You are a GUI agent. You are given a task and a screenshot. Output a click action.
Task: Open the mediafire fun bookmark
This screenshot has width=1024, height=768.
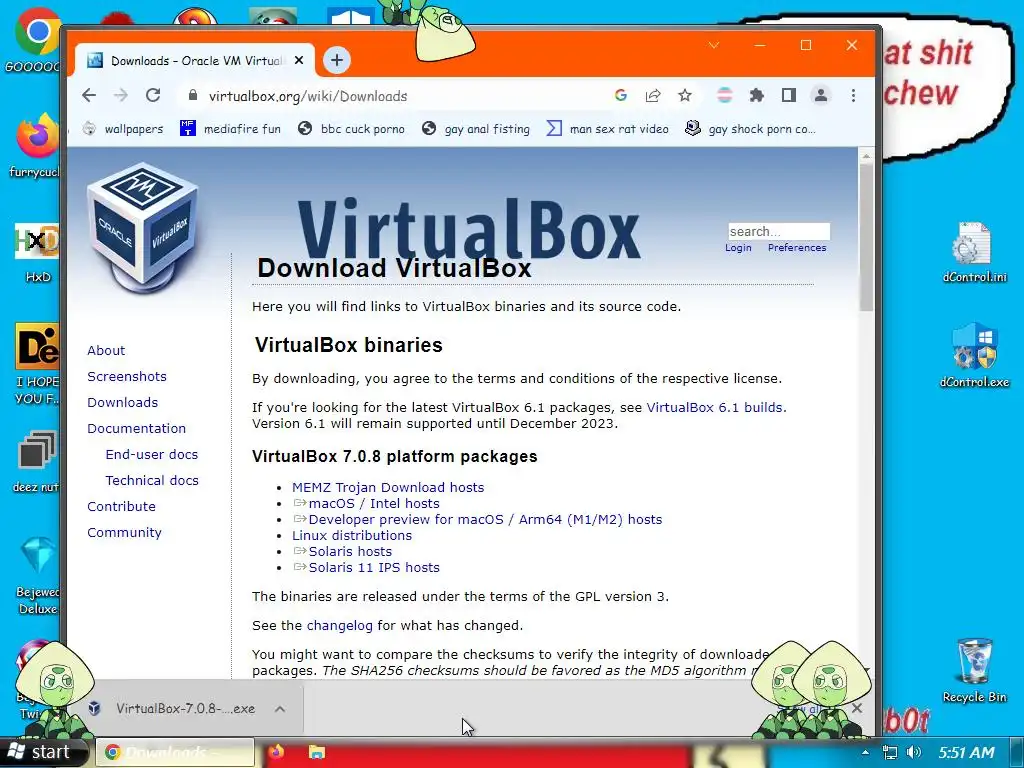(x=230, y=129)
